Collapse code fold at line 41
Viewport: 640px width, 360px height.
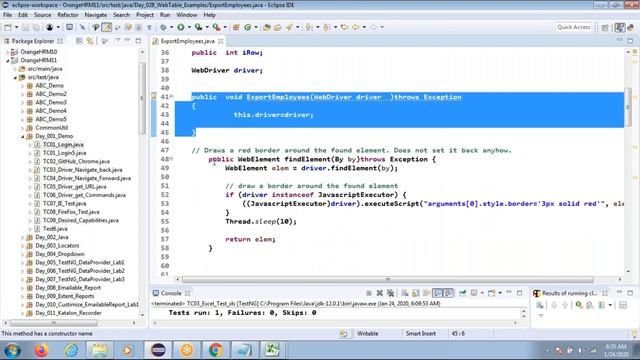(172, 97)
